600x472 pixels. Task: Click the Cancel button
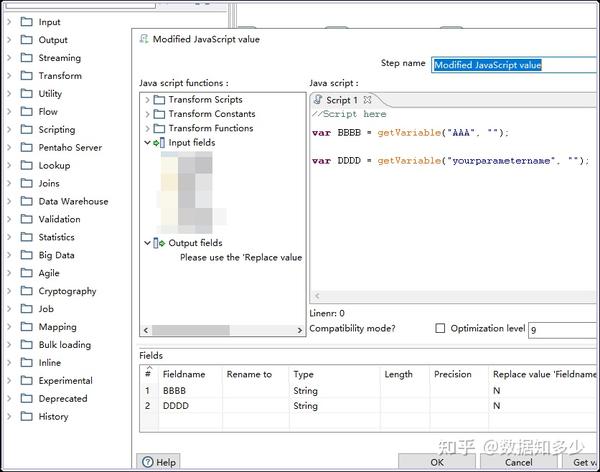(x=518, y=462)
